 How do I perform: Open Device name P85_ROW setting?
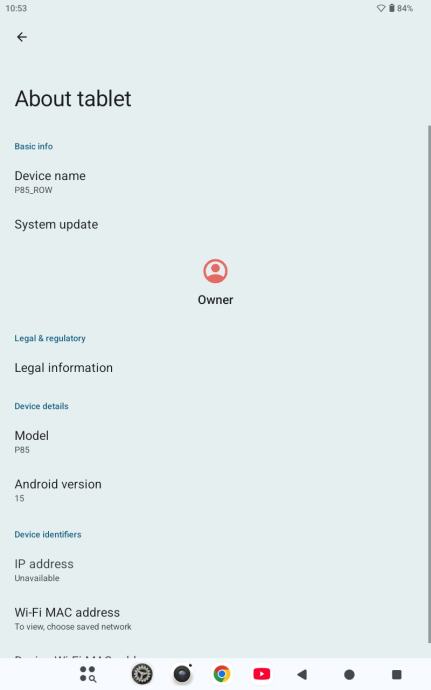tap(215, 182)
